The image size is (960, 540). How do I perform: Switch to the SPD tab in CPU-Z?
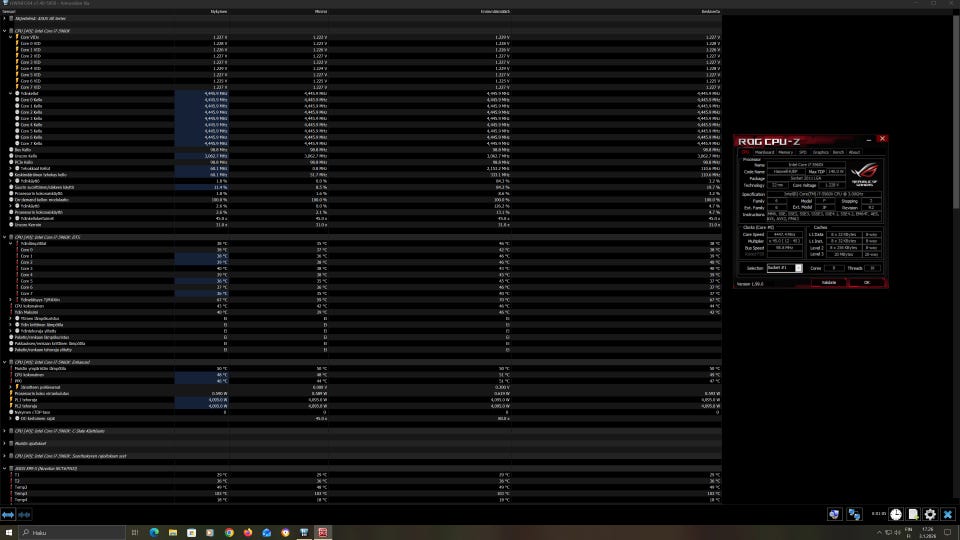pyautogui.click(x=803, y=152)
